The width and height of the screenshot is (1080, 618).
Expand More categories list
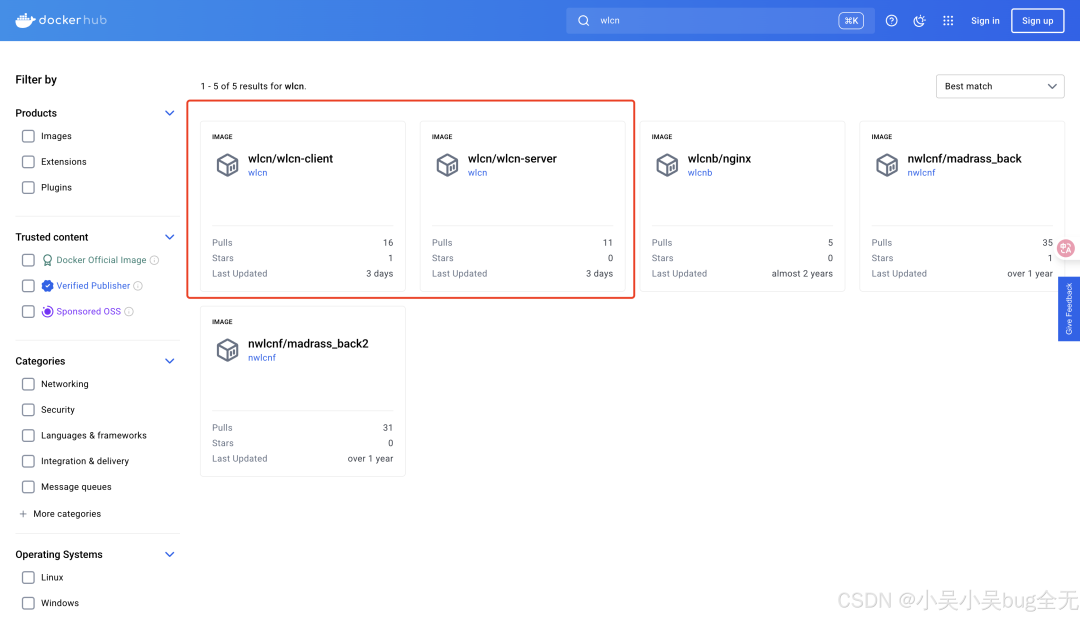click(67, 514)
